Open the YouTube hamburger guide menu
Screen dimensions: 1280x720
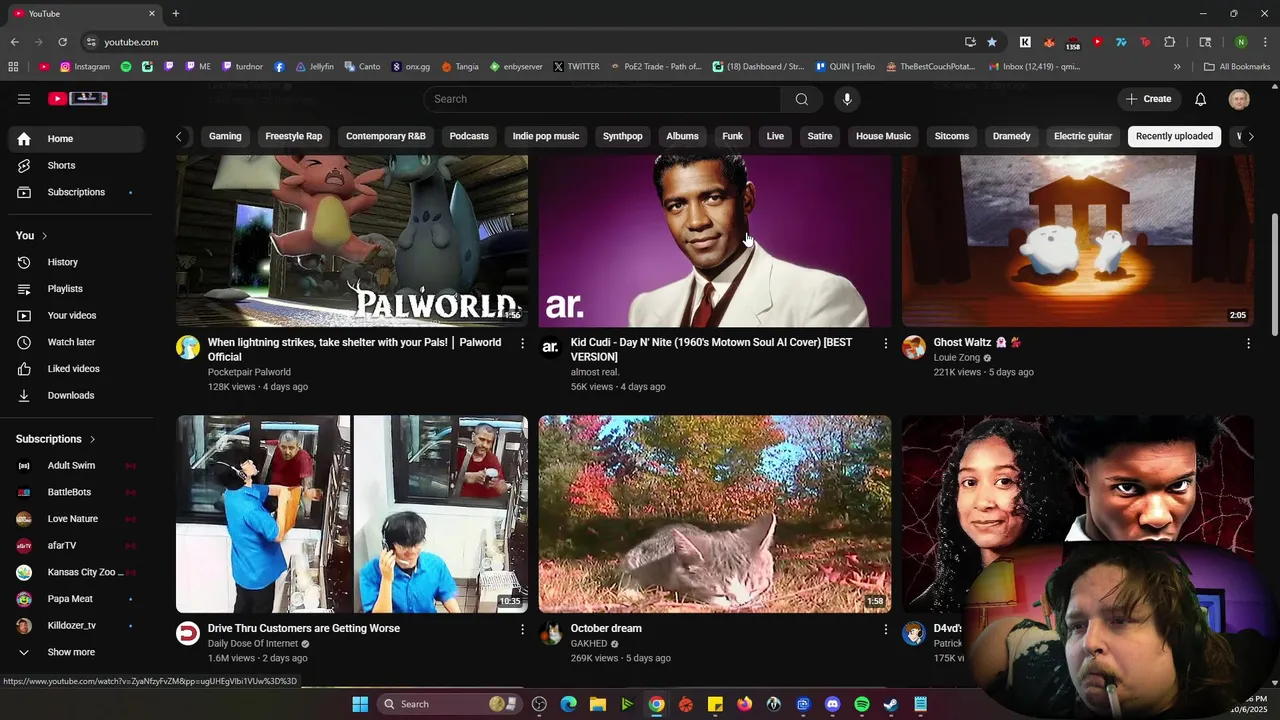(24, 99)
